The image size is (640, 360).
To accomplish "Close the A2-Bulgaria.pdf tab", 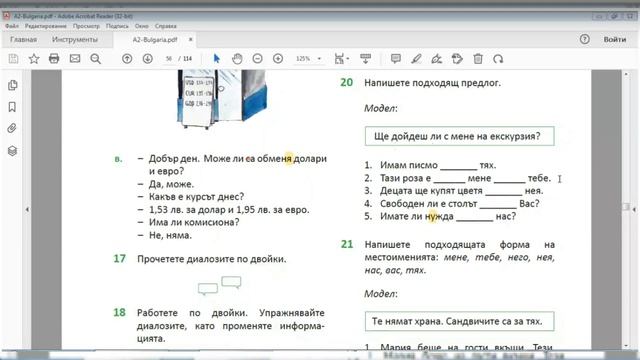I will pyautogui.click(x=190, y=40).
